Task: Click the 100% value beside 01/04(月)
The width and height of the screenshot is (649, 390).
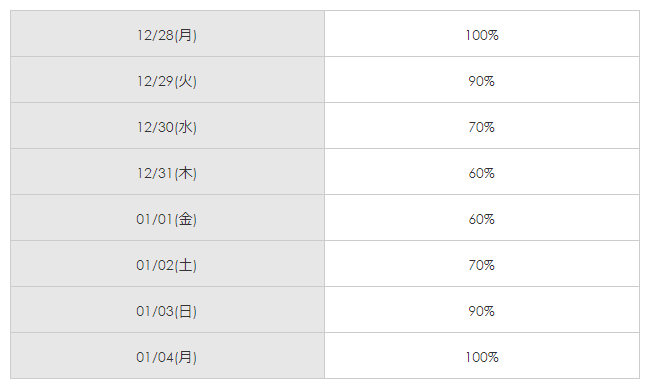Action: click(482, 357)
